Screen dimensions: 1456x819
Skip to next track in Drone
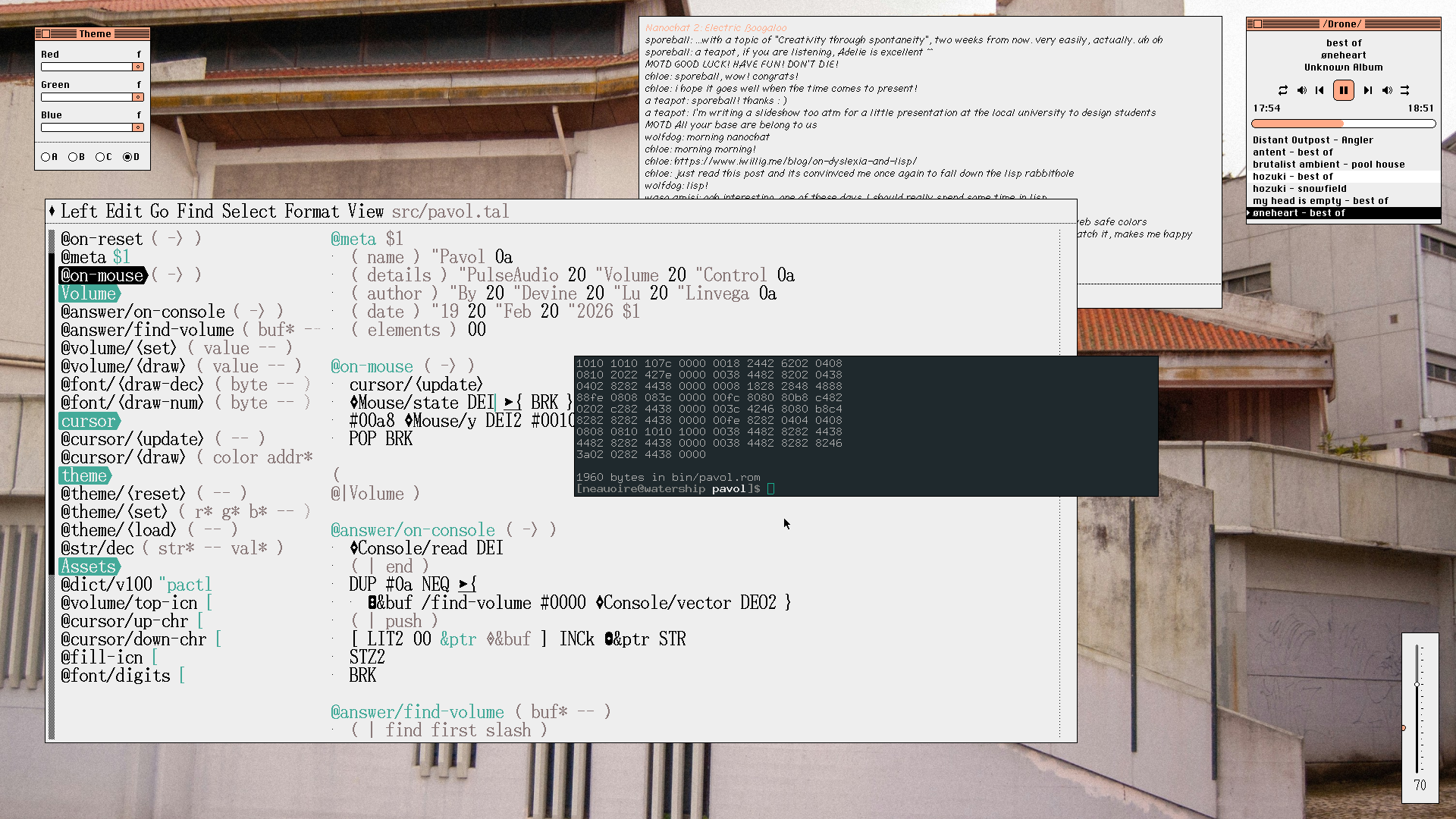[1367, 90]
